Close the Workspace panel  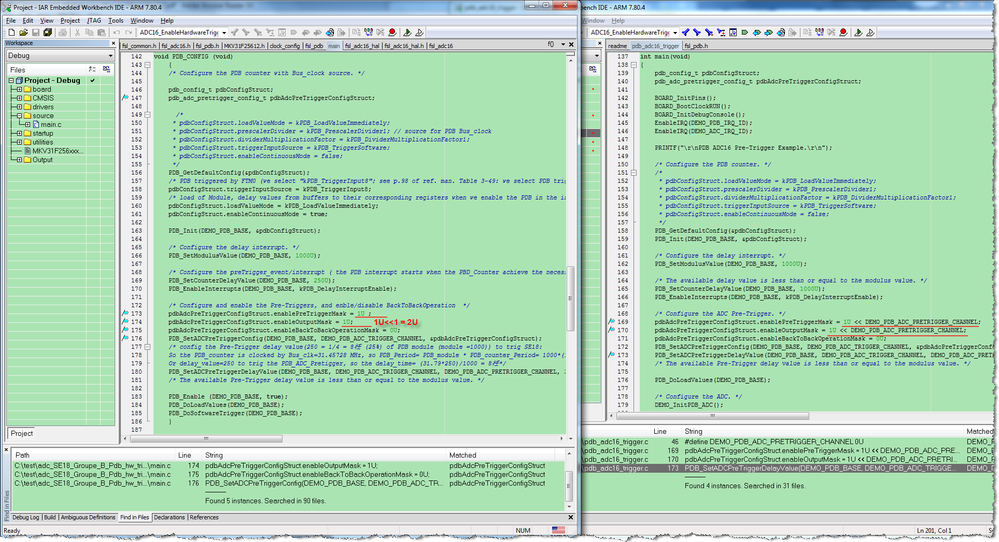point(113,43)
